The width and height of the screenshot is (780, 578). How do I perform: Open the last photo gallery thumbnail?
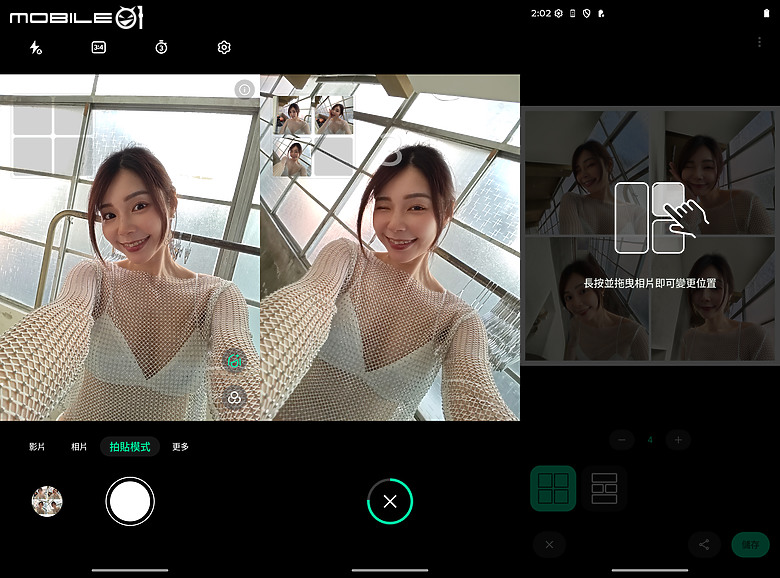(47, 501)
